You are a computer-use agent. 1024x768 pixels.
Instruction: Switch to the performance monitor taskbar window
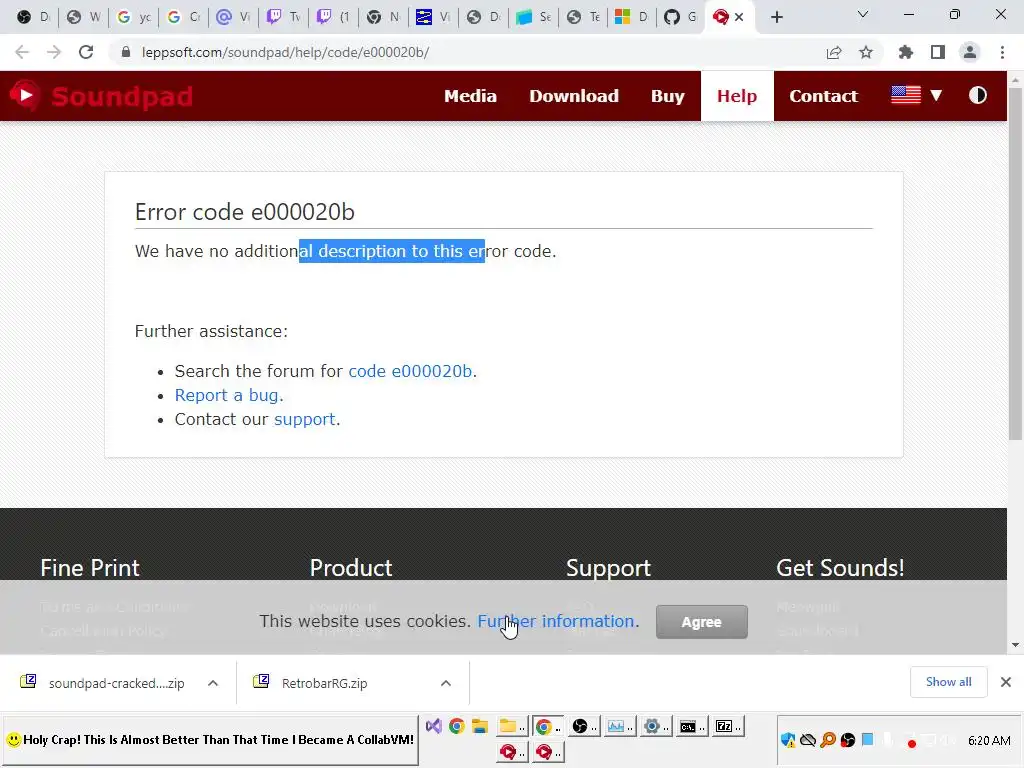coord(619,726)
